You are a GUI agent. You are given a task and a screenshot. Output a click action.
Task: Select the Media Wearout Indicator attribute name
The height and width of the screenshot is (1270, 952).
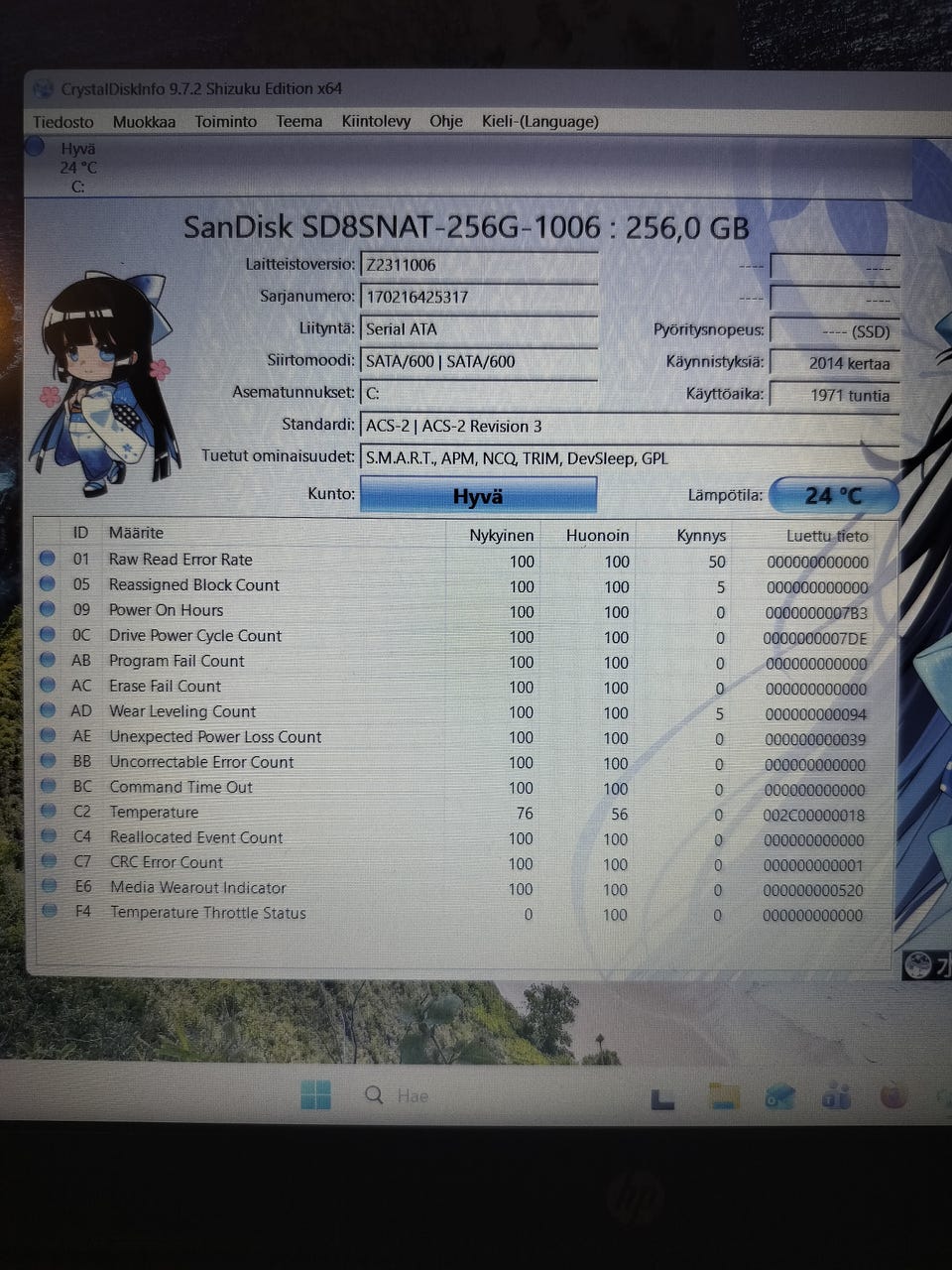point(197,888)
